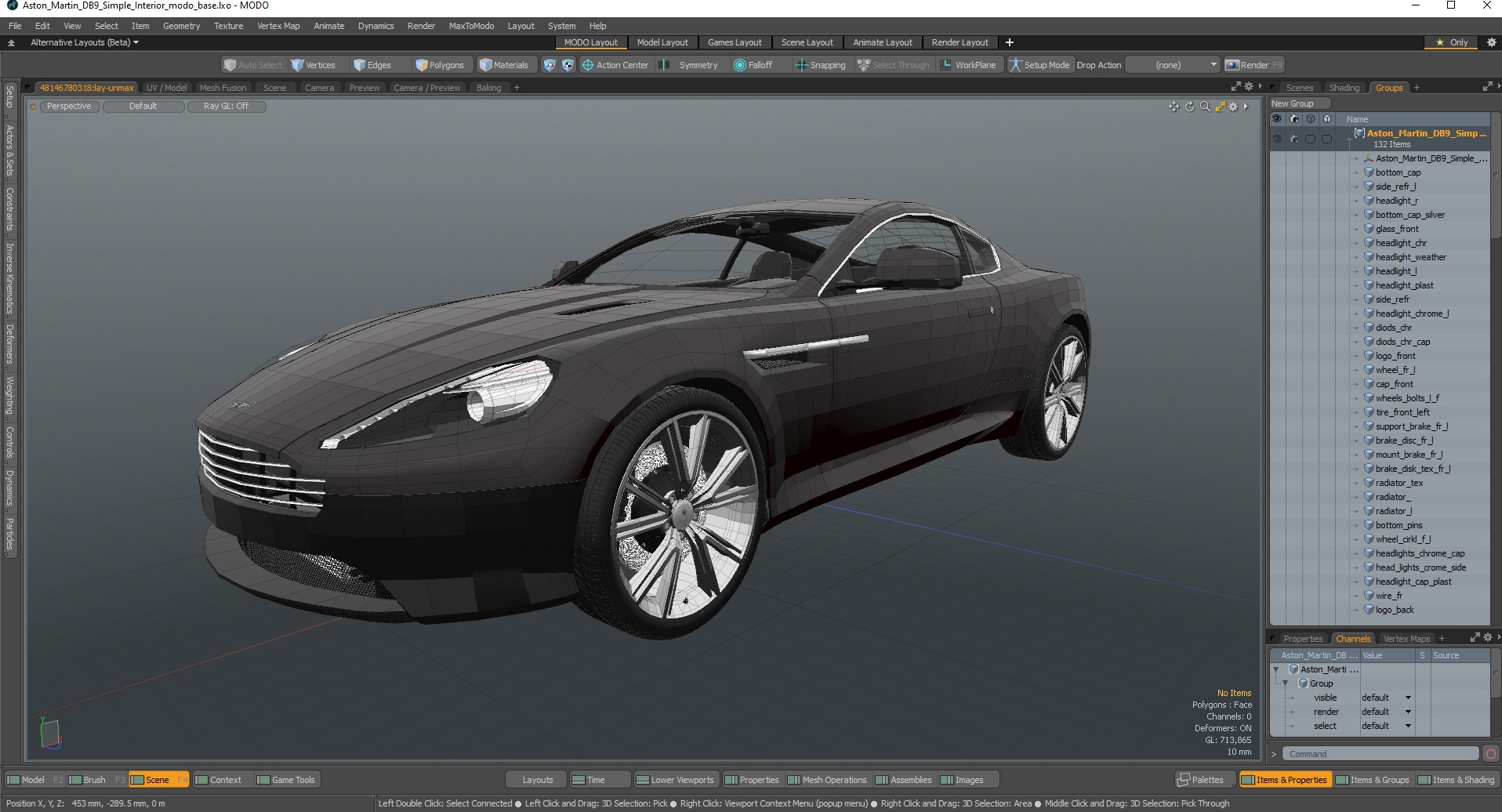This screenshot has width=1502, height=812.
Task: Click the home icon left of Alternative Layouts
Action: 11,42
